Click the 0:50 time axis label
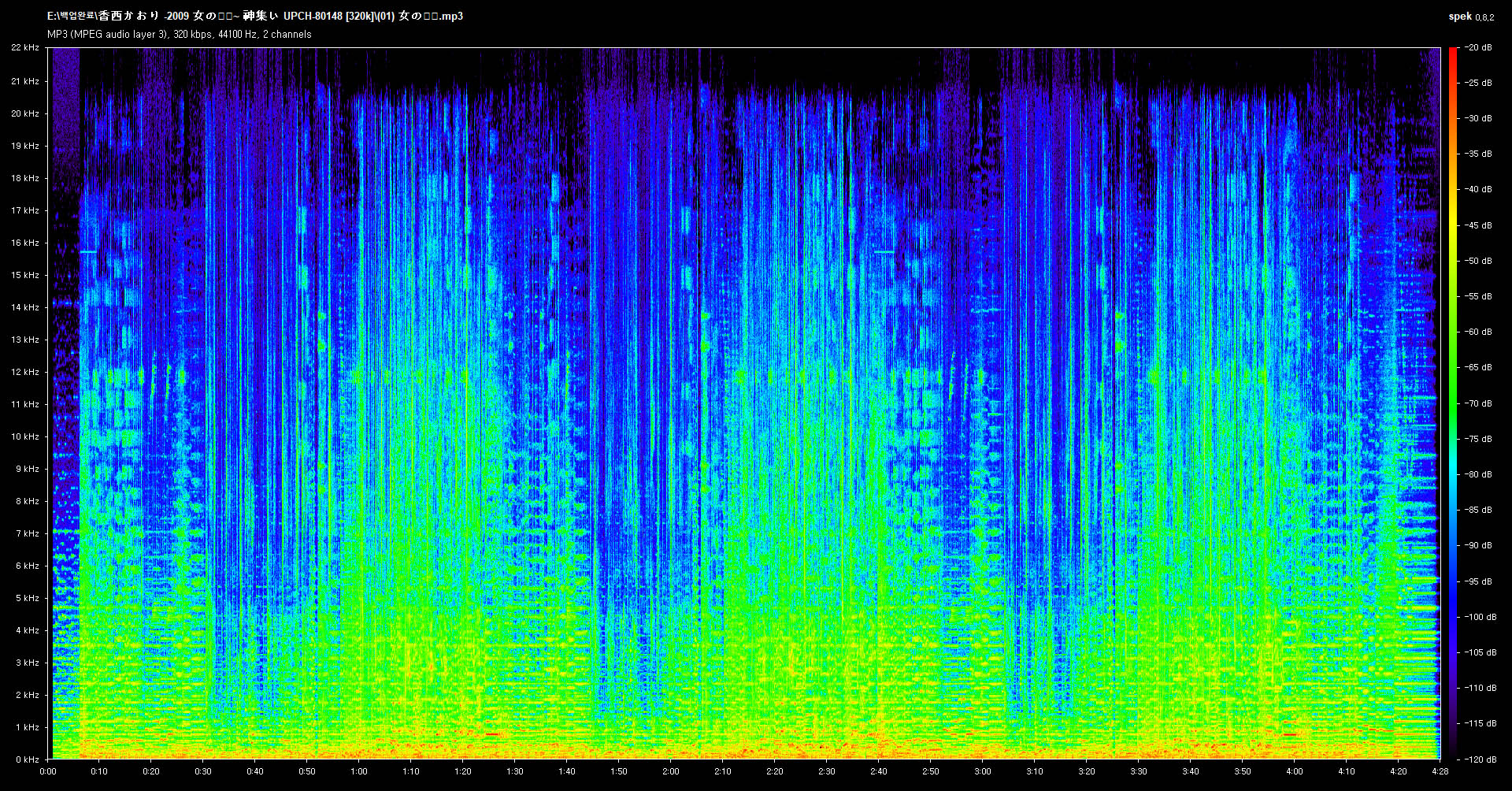Viewport: 1512px width, 791px height. [x=307, y=771]
